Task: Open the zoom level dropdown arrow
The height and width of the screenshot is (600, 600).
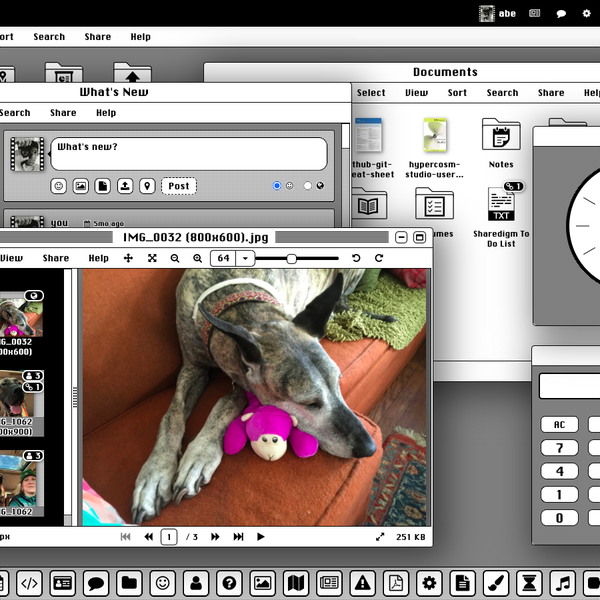Action: (x=246, y=258)
